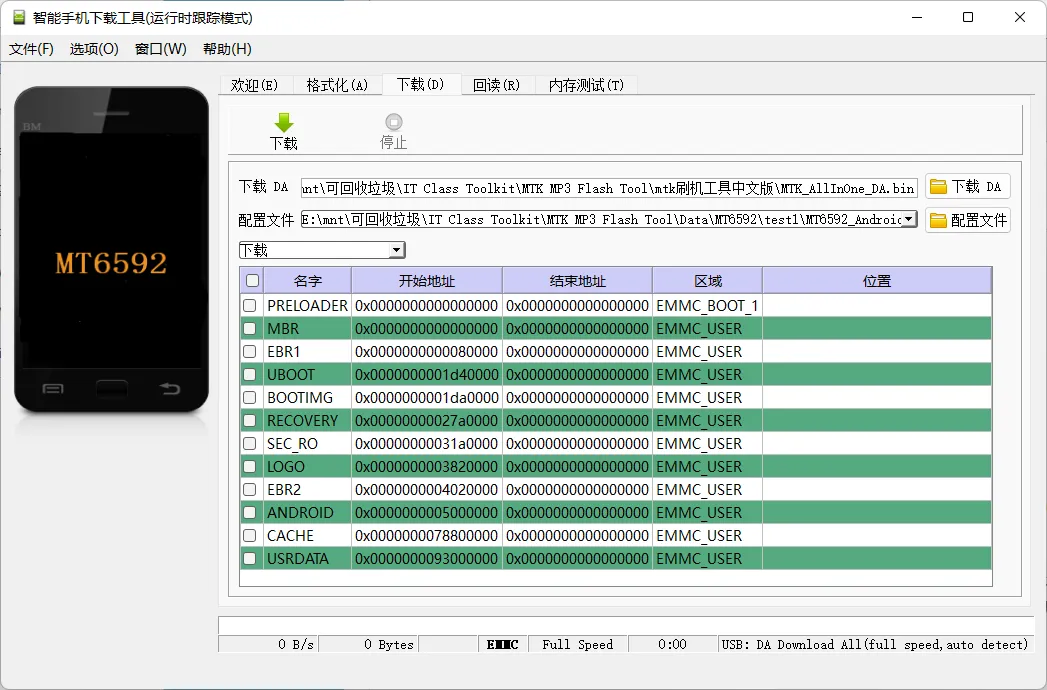The image size is (1047, 690).
Task: Tick the USRDATA partition checkbox
Action: click(250, 559)
